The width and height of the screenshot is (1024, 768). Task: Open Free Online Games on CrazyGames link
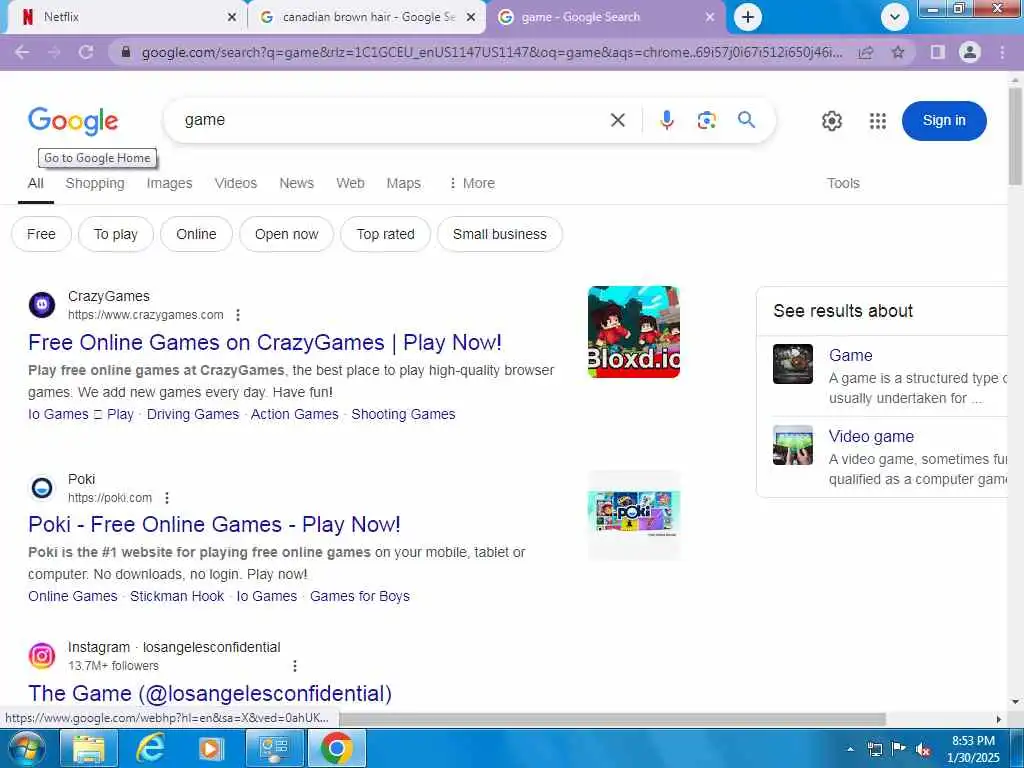[264, 343]
